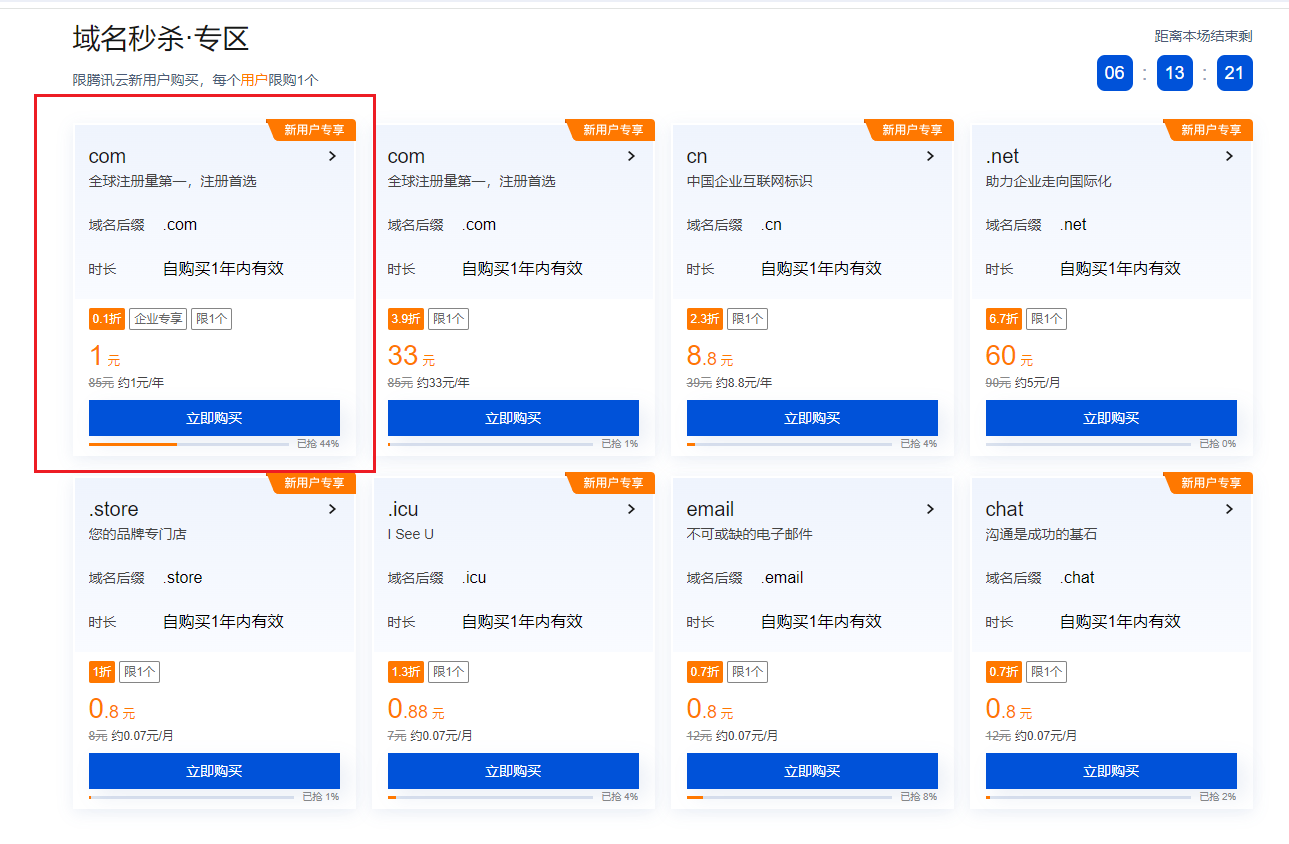Click the 企业专享 tag on first card
The width and height of the screenshot is (1289, 844).
[x=158, y=319]
